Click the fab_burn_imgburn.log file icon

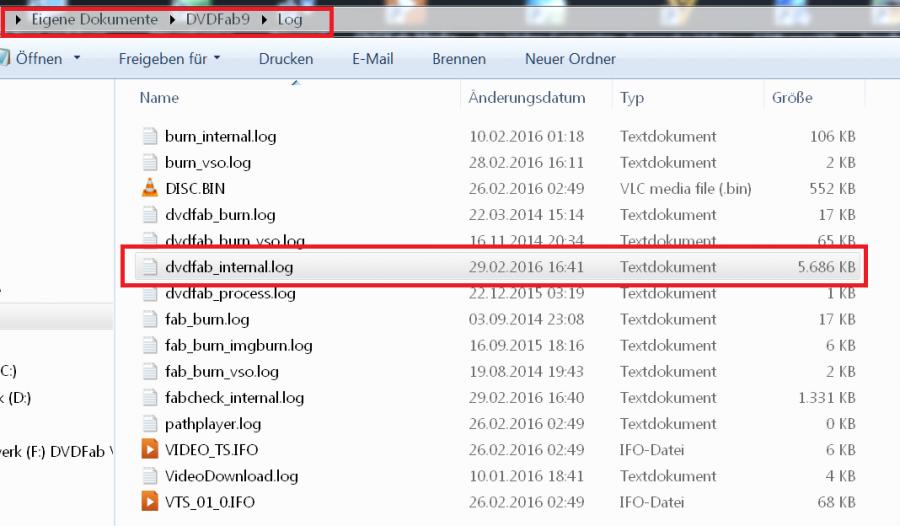[x=150, y=346]
